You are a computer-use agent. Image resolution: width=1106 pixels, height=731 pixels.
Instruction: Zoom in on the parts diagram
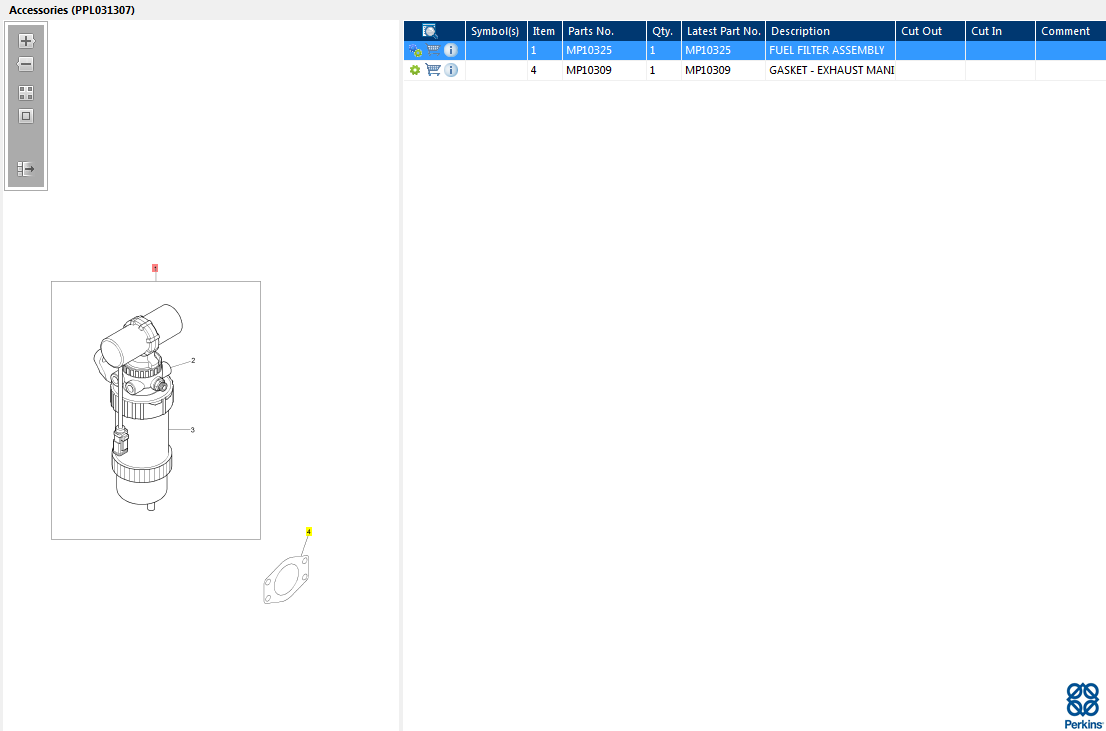pos(26,41)
